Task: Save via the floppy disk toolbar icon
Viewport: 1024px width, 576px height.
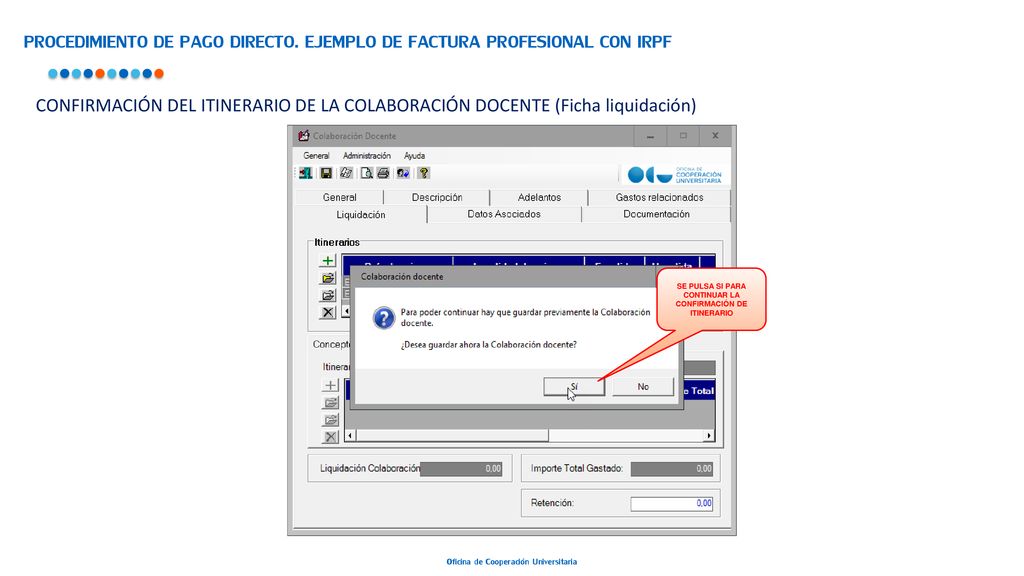Action: click(x=325, y=173)
